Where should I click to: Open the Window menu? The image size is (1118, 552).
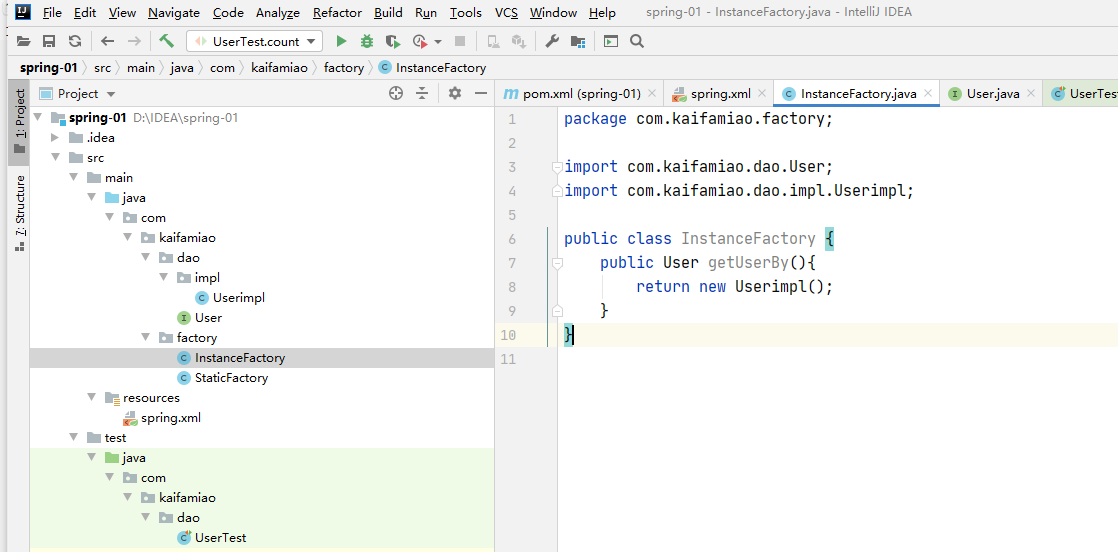coord(554,13)
